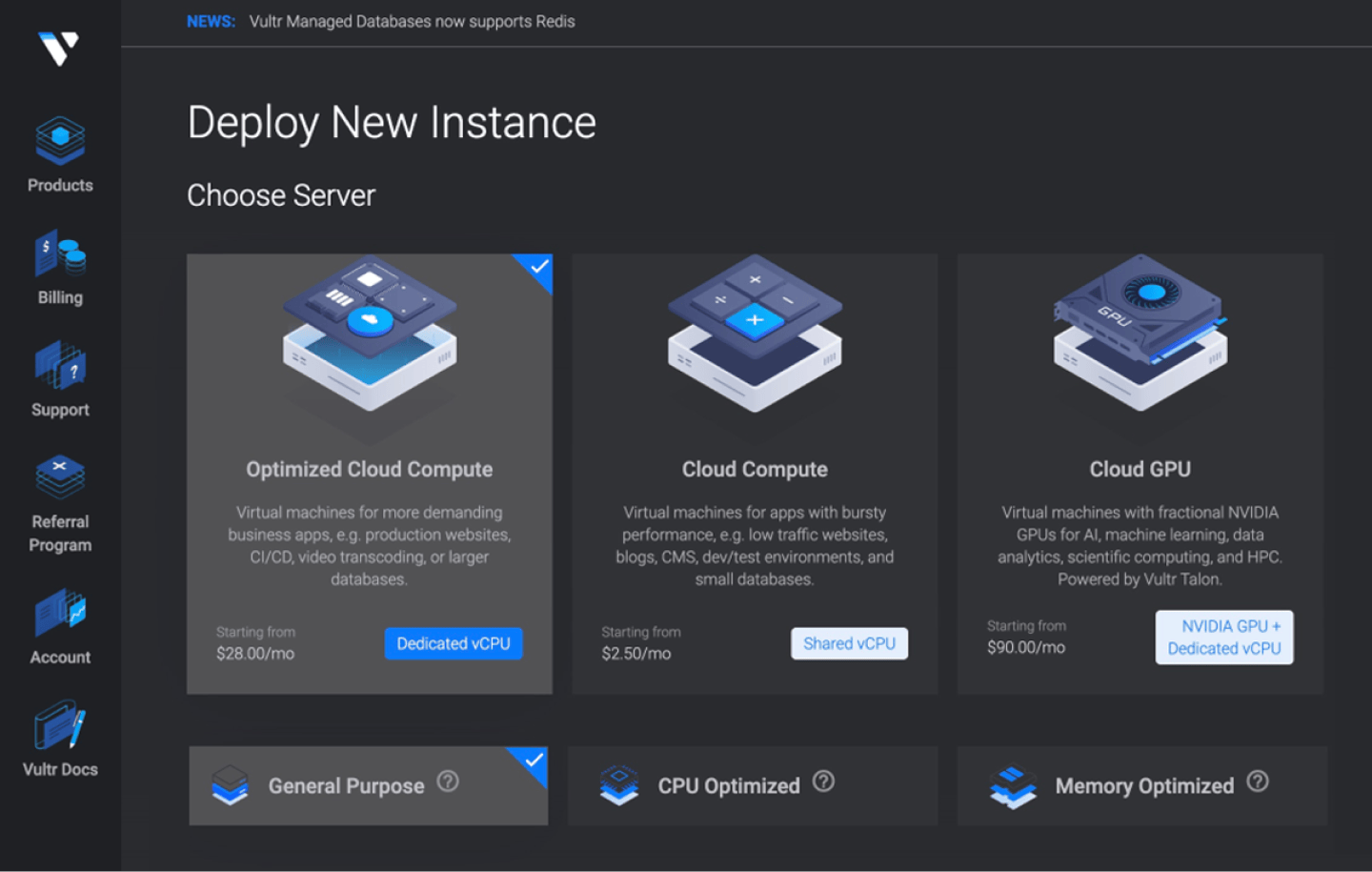Open the Vultr Docs sidebar icon
1372x872 pixels.
(x=60, y=724)
